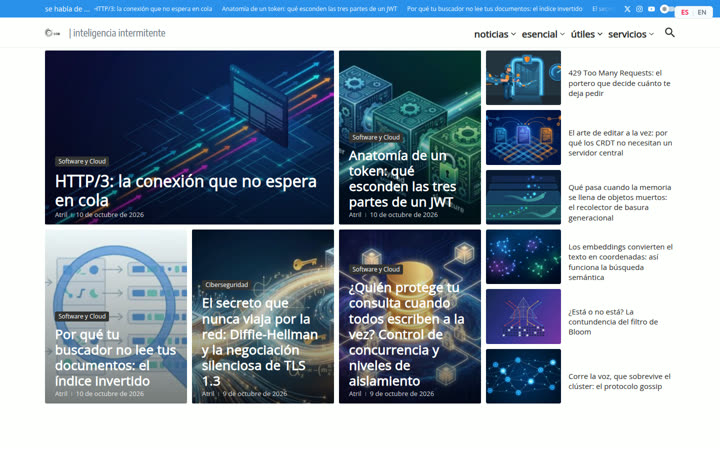Open 'Corre la voz' gossip protocol link

point(619,381)
